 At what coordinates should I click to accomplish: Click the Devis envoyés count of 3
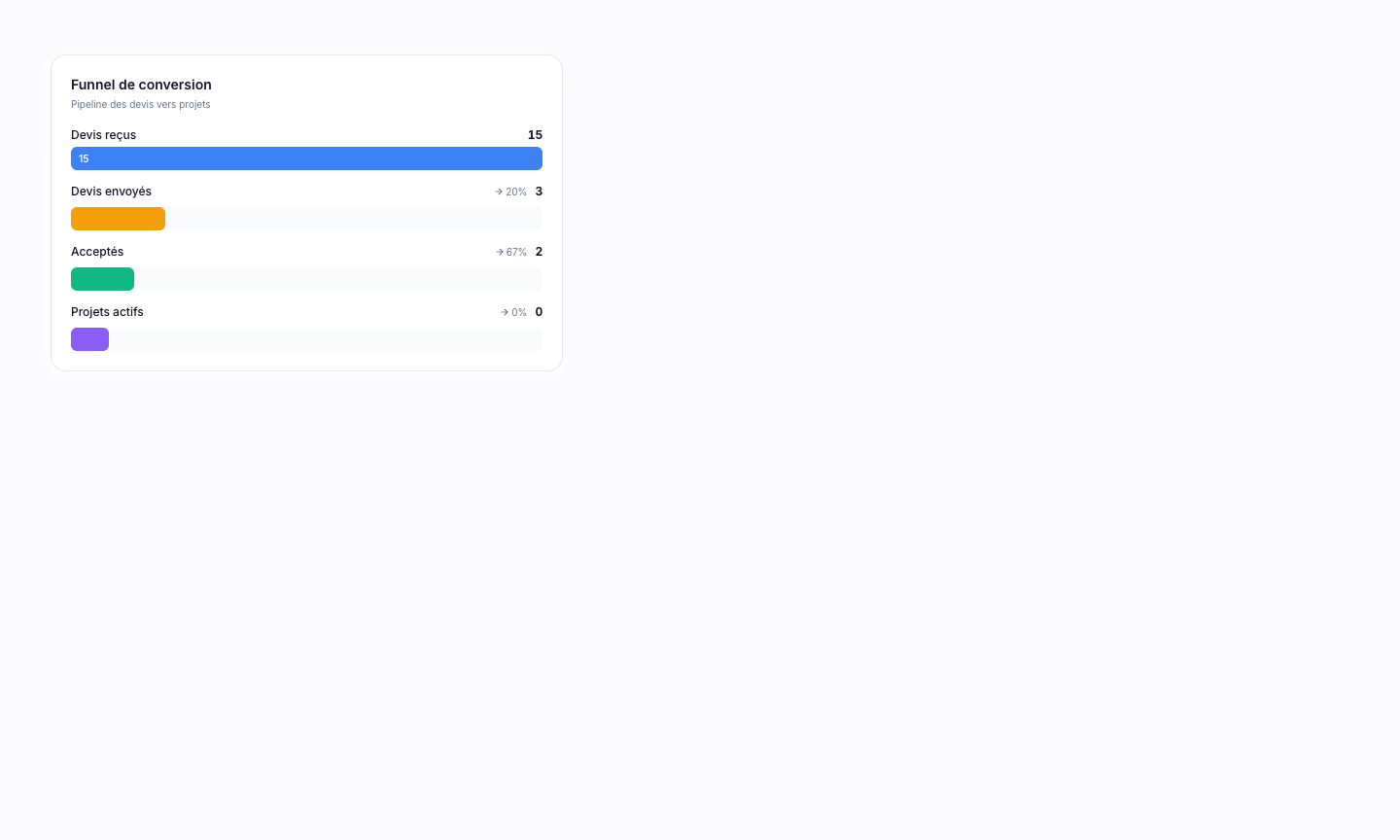coord(539,192)
